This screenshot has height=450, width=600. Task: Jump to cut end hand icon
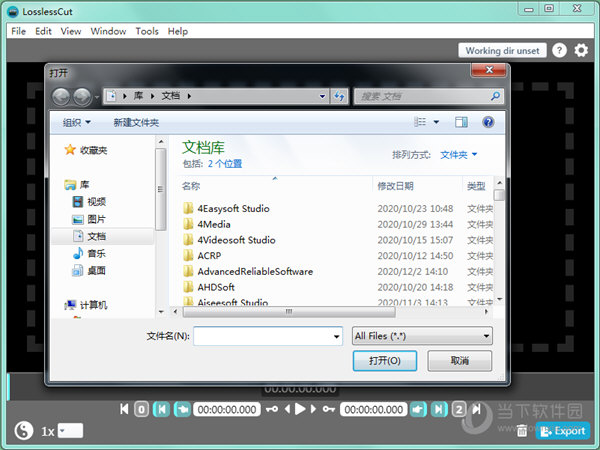point(418,409)
